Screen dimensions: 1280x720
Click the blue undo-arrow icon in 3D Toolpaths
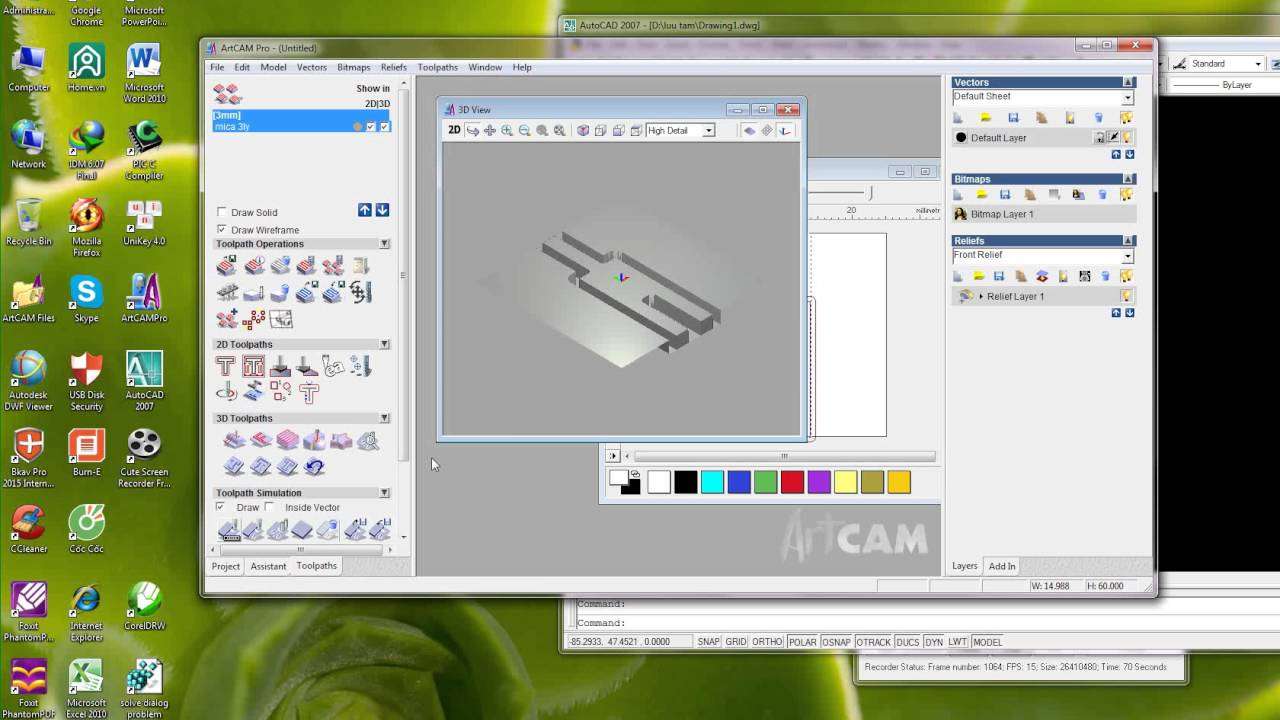click(x=314, y=466)
